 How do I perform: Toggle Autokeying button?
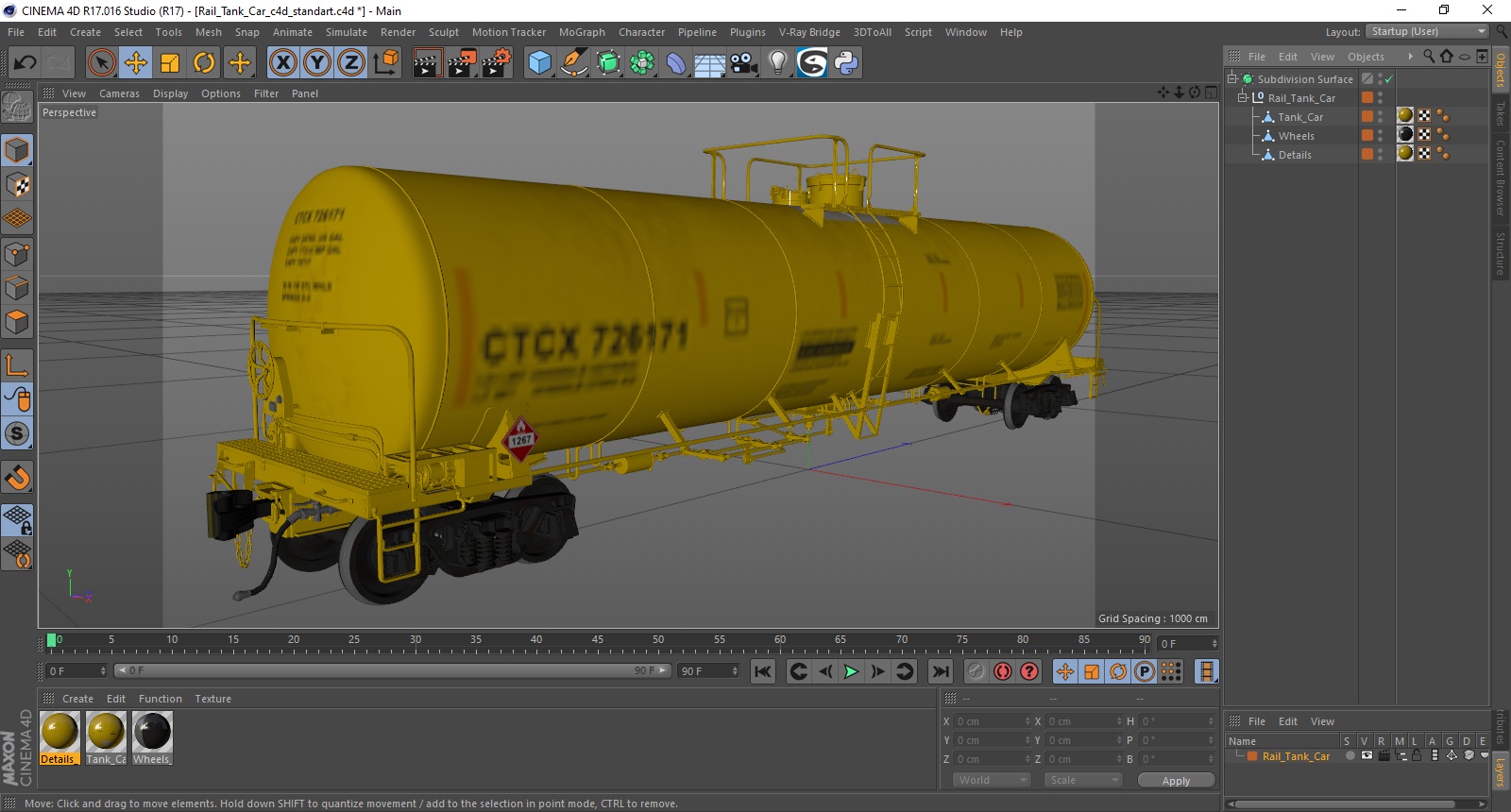[x=1003, y=671]
